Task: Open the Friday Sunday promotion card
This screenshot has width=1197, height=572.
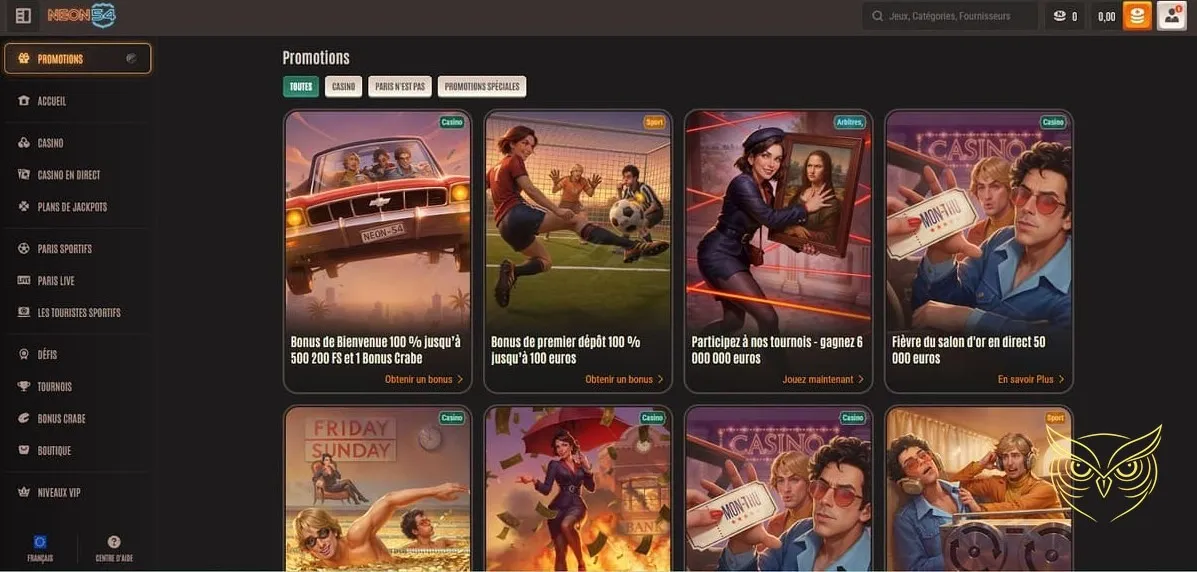Action: [378, 489]
